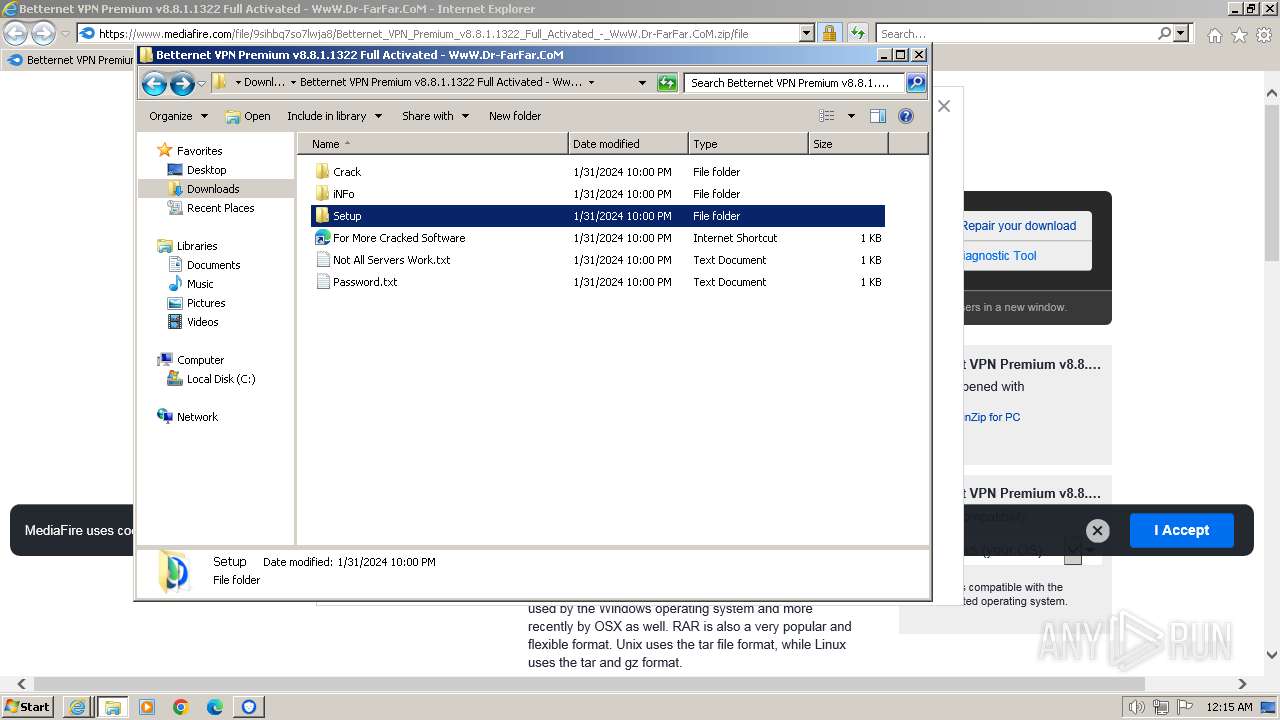1280x720 pixels.
Task: Click the WinZip for PC link
Action: click(991, 417)
